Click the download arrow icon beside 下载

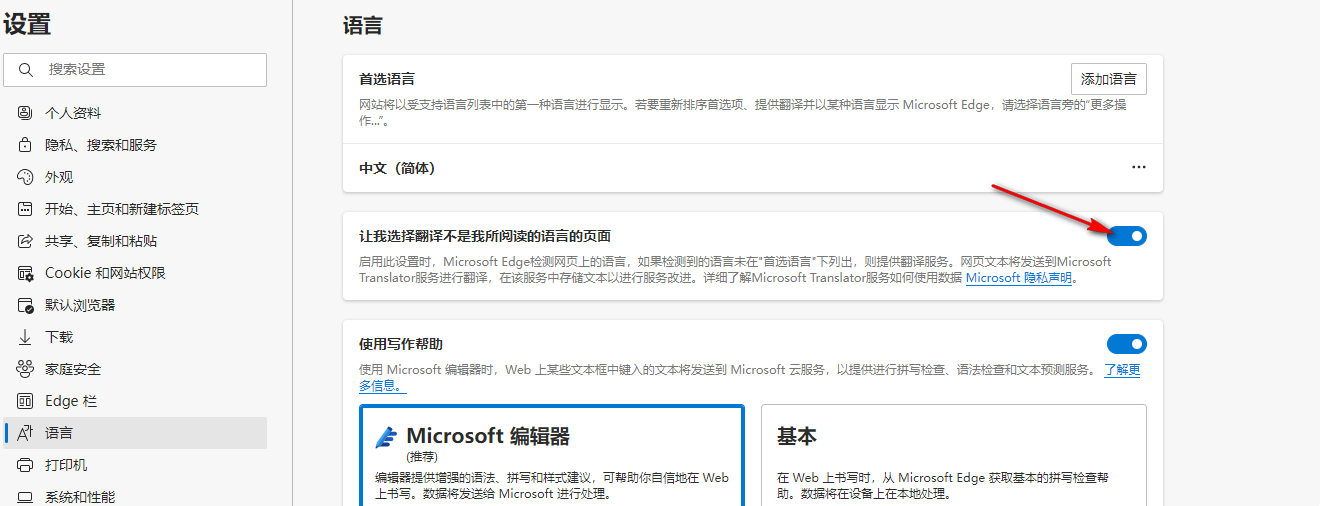pos(26,337)
